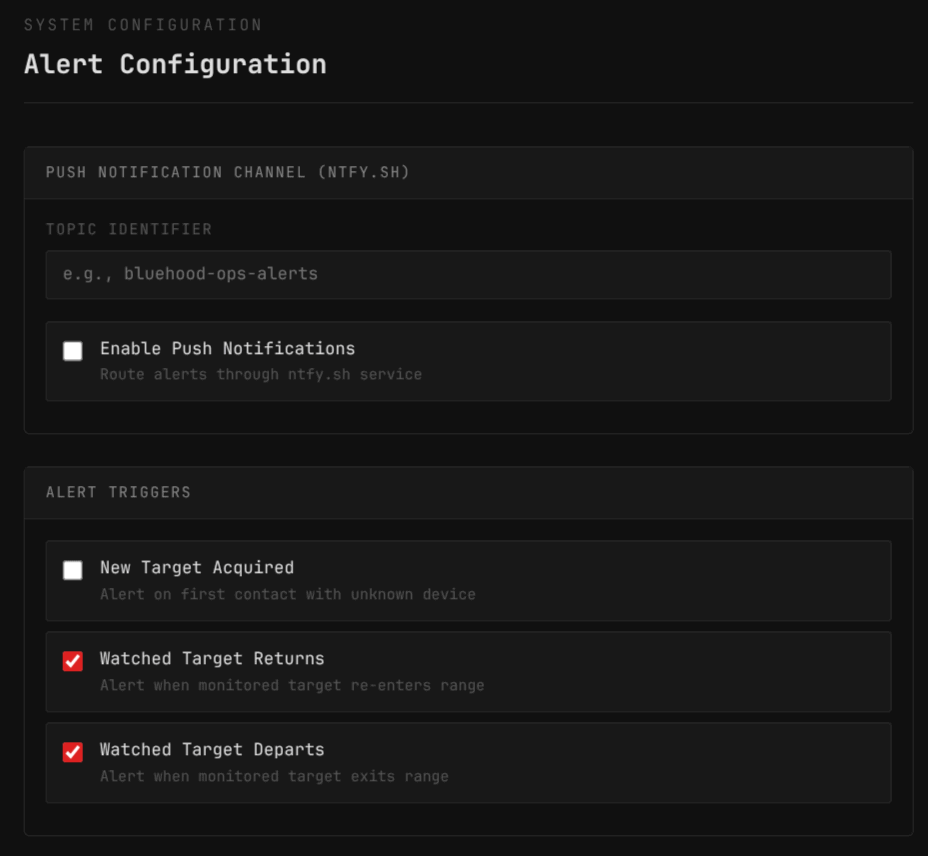
Task: Click the Route alerts through ntfy.sh description
Action: click(x=261, y=374)
